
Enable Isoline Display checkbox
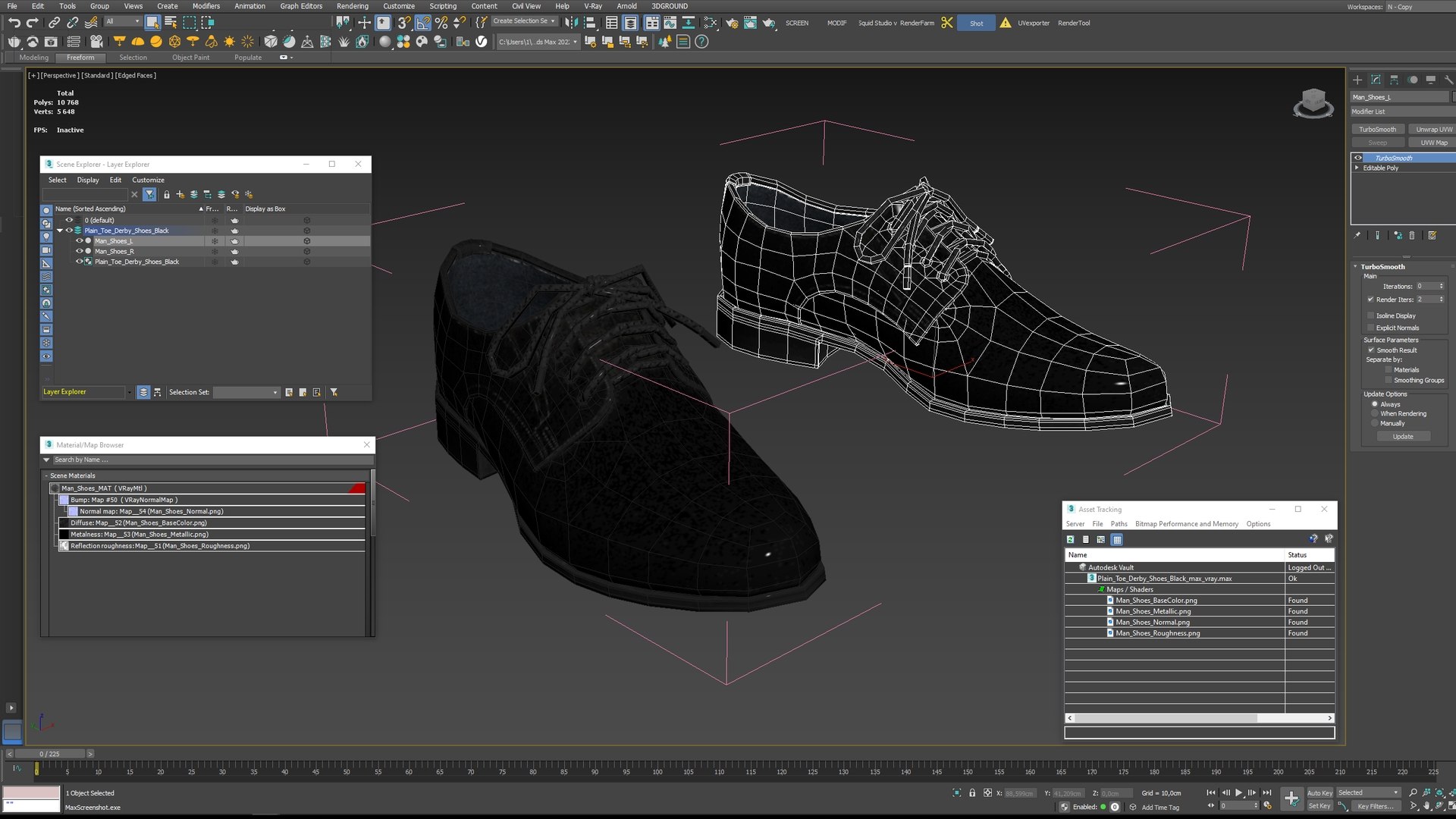coord(1370,315)
